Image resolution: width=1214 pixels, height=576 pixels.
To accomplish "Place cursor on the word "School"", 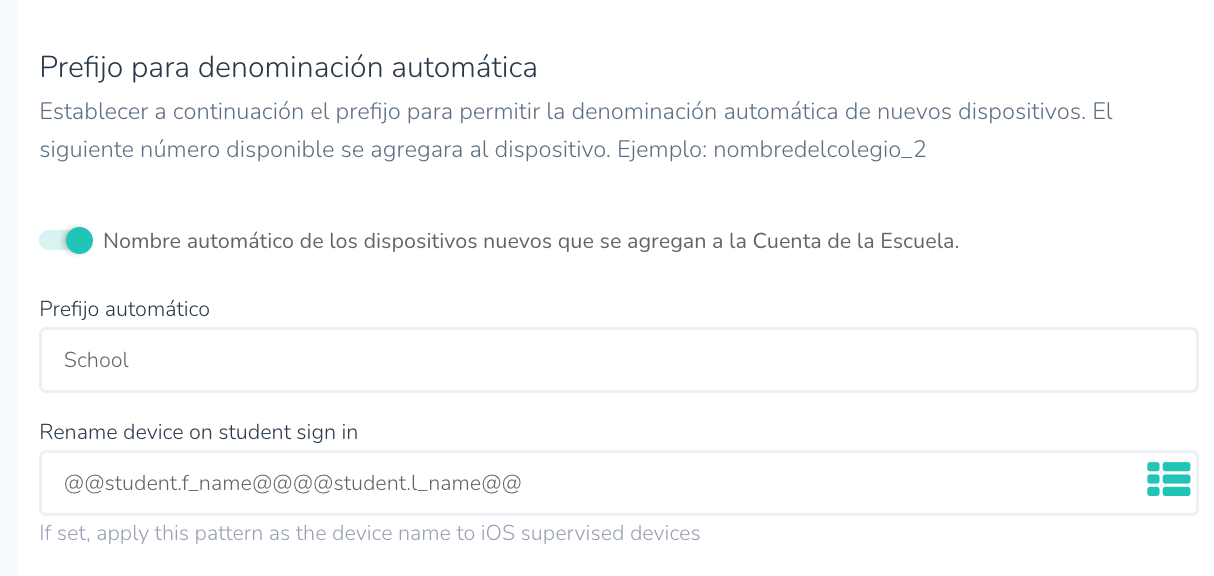I will click(x=96, y=360).
